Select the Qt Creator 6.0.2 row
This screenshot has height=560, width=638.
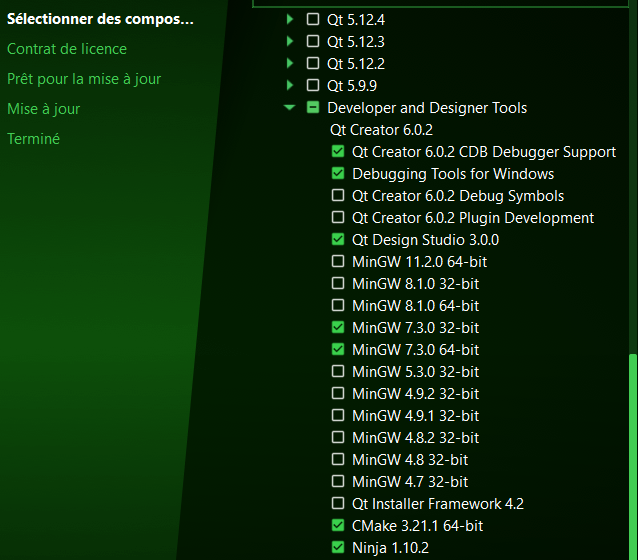381,130
